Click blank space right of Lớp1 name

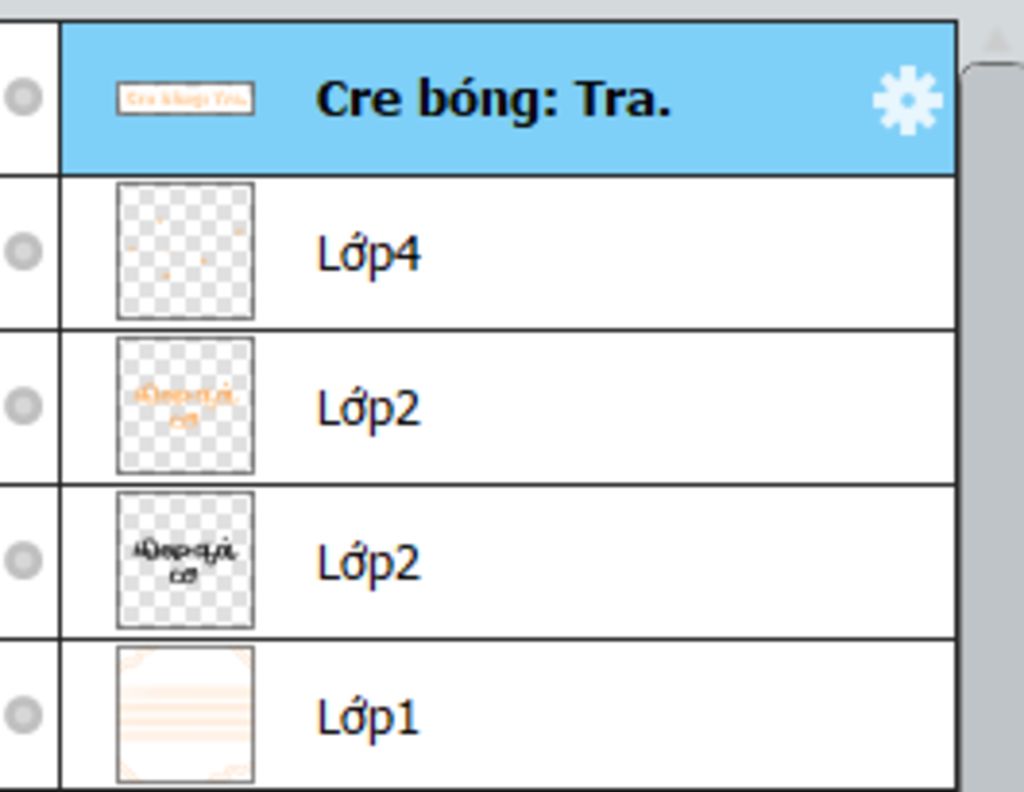click(x=686, y=716)
